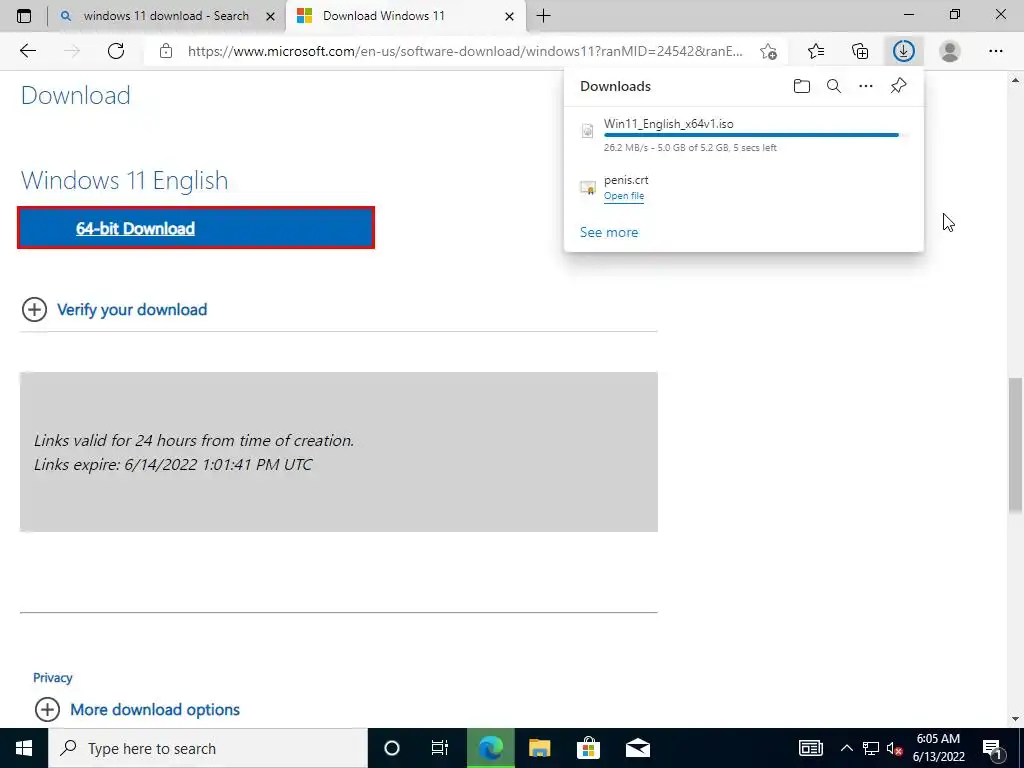The width and height of the screenshot is (1024, 768).
Task: Search downloads with the magnifier icon
Action: click(834, 86)
